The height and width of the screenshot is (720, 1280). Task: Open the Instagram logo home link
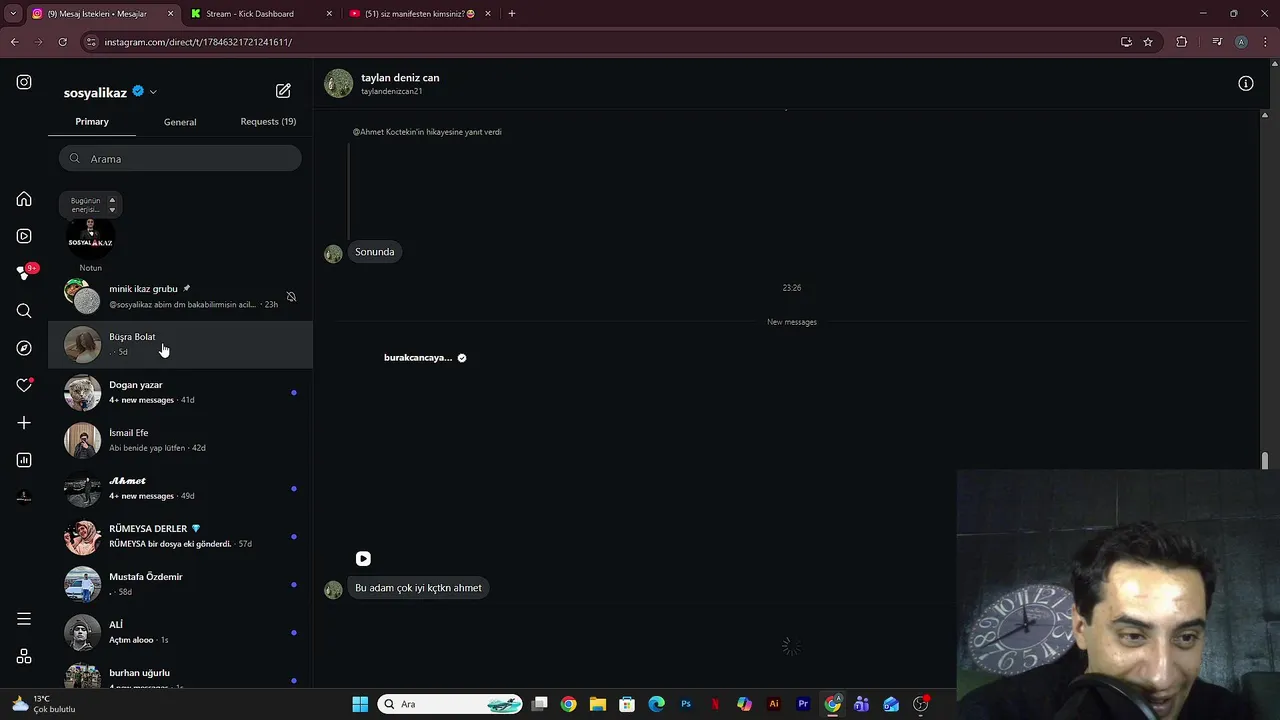(x=24, y=82)
